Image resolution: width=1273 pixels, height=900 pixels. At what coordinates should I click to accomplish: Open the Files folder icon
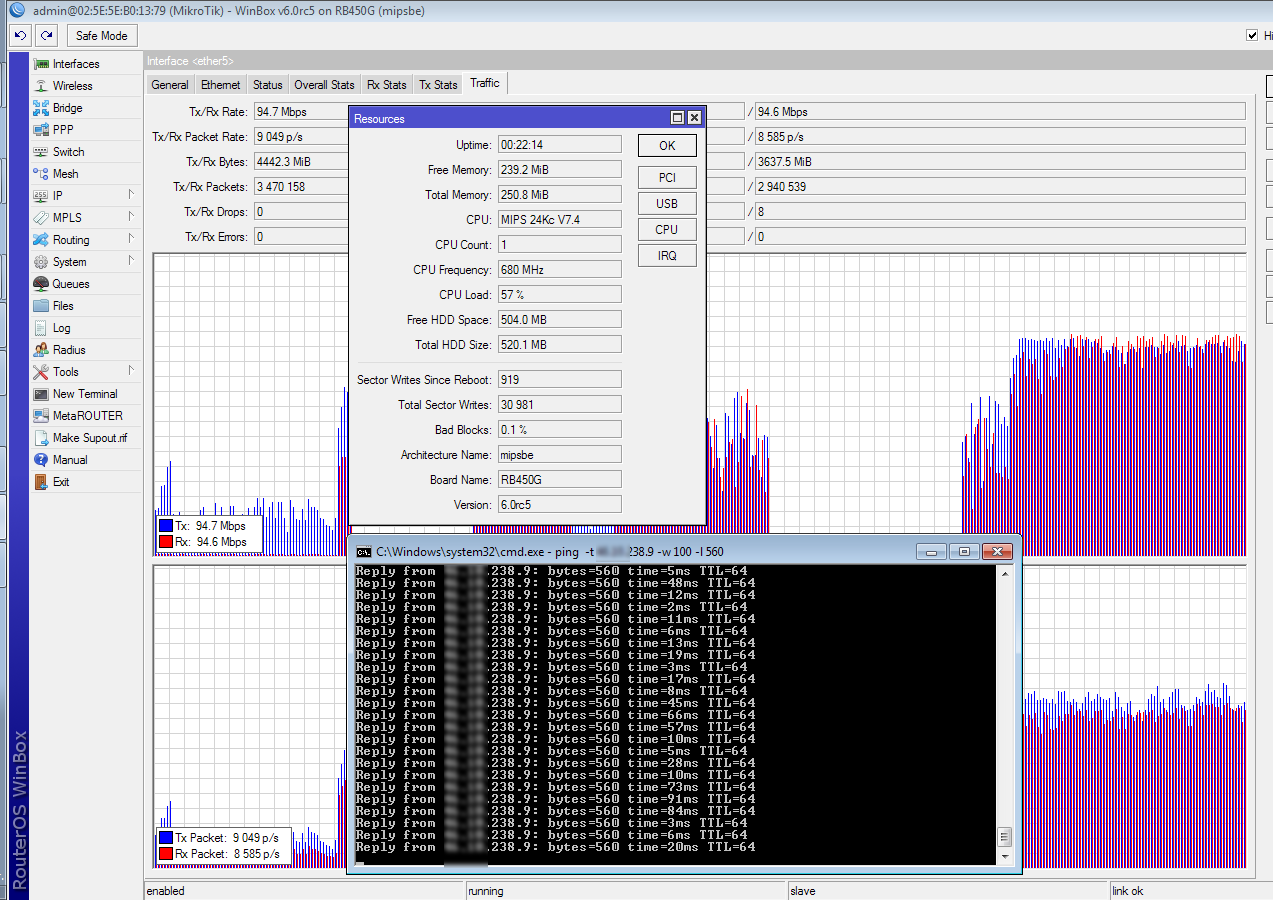(41, 306)
